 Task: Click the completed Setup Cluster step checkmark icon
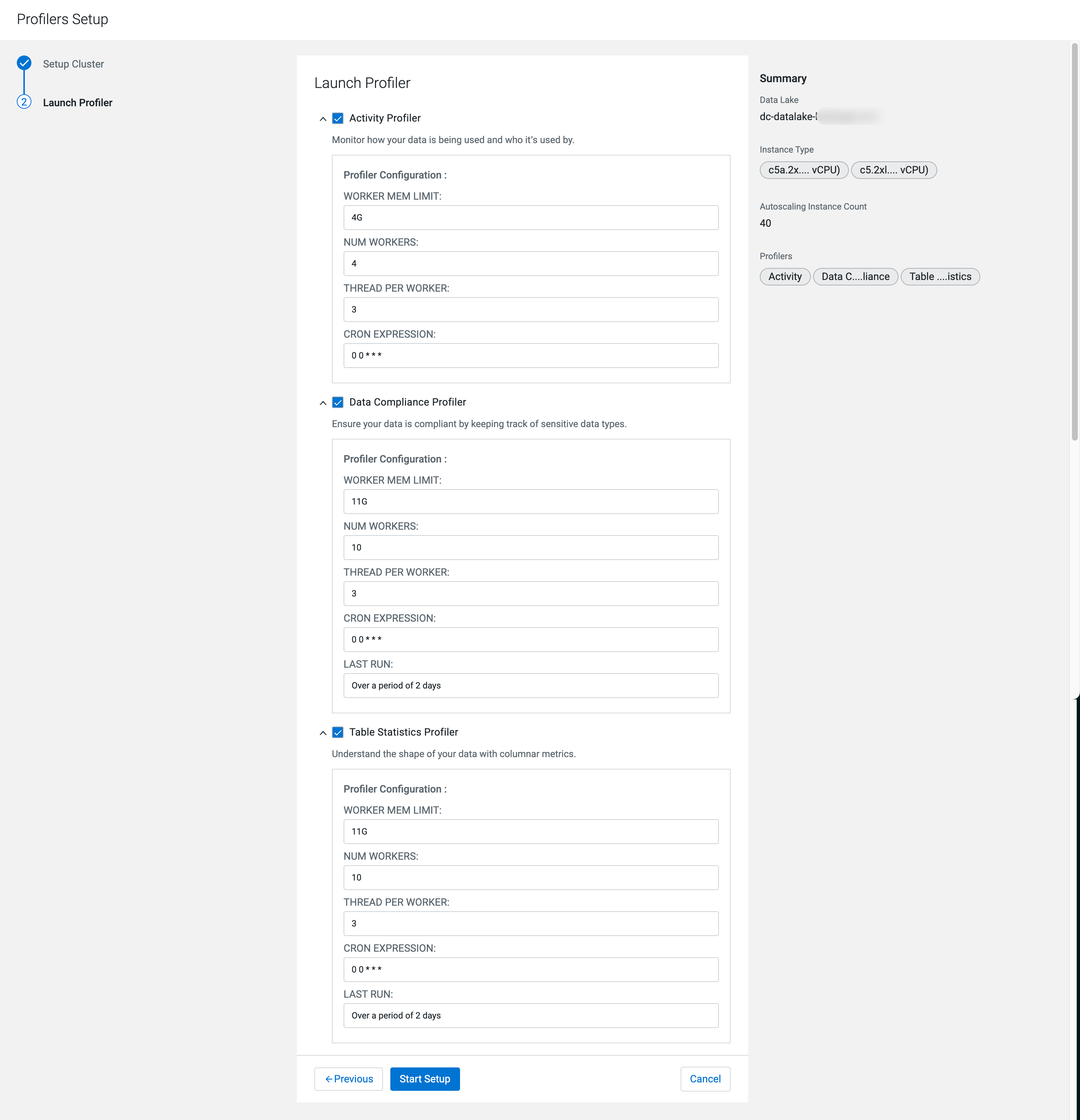pyautogui.click(x=24, y=63)
